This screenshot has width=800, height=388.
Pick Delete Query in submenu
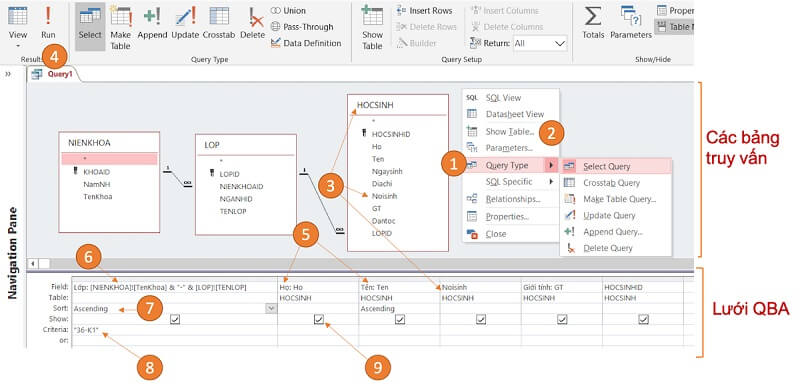(x=616, y=248)
